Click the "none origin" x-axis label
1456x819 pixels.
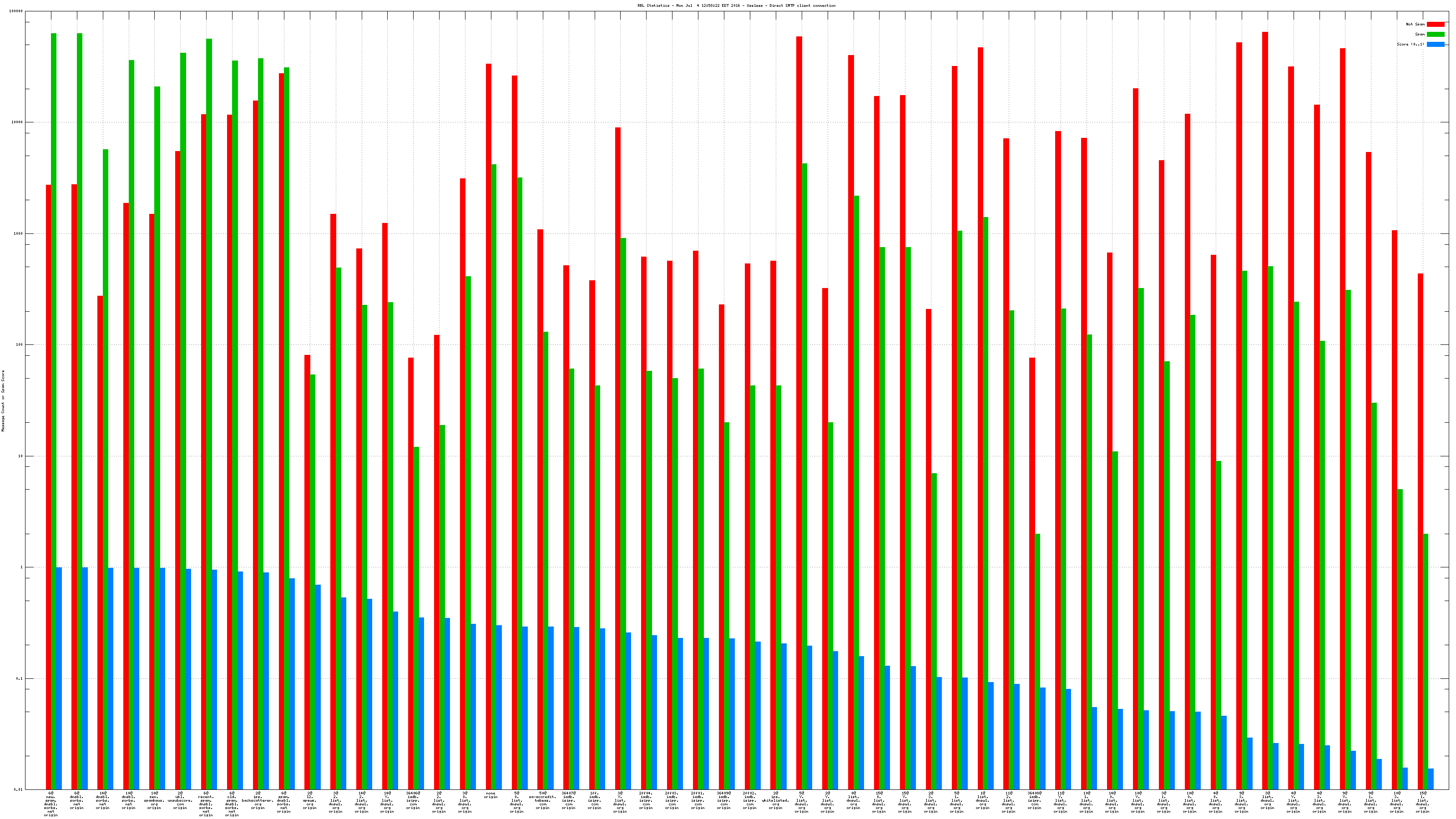pyautogui.click(x=490, y=795)
